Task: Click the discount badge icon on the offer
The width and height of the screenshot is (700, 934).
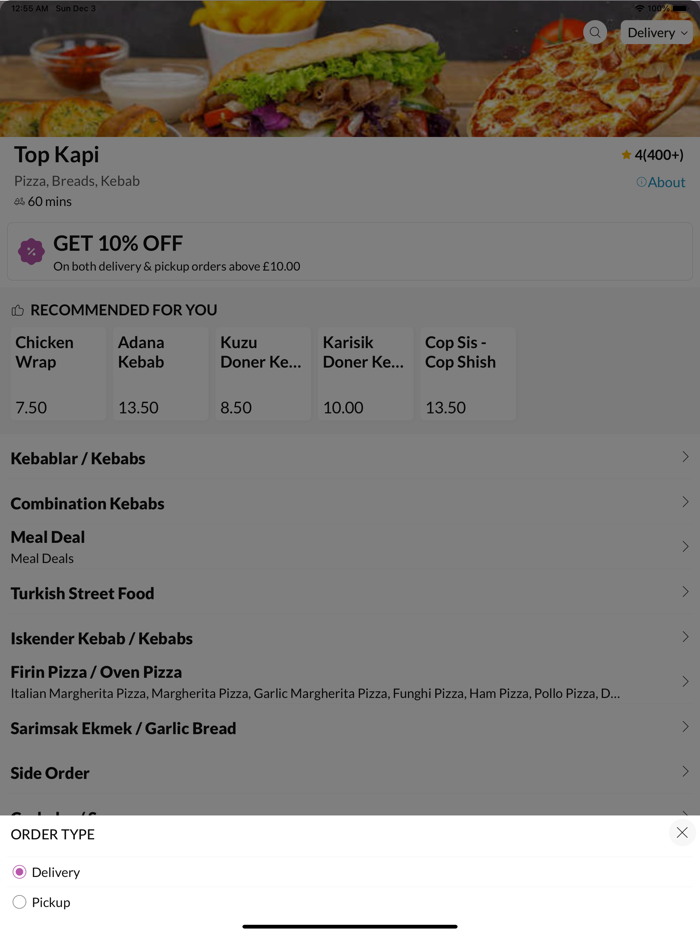Action: pyautogui.click(x=31, y=252)
